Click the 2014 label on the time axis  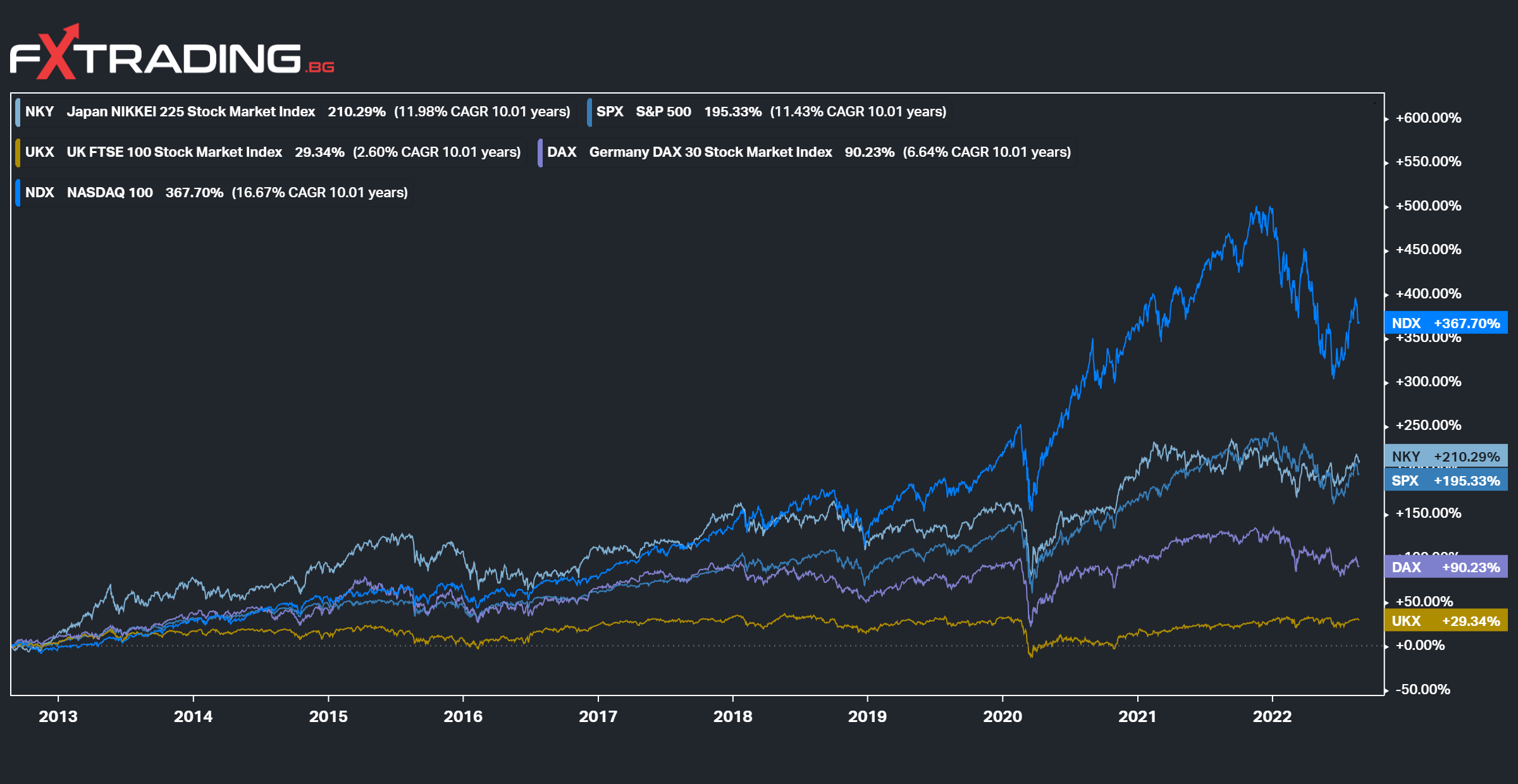194,716
